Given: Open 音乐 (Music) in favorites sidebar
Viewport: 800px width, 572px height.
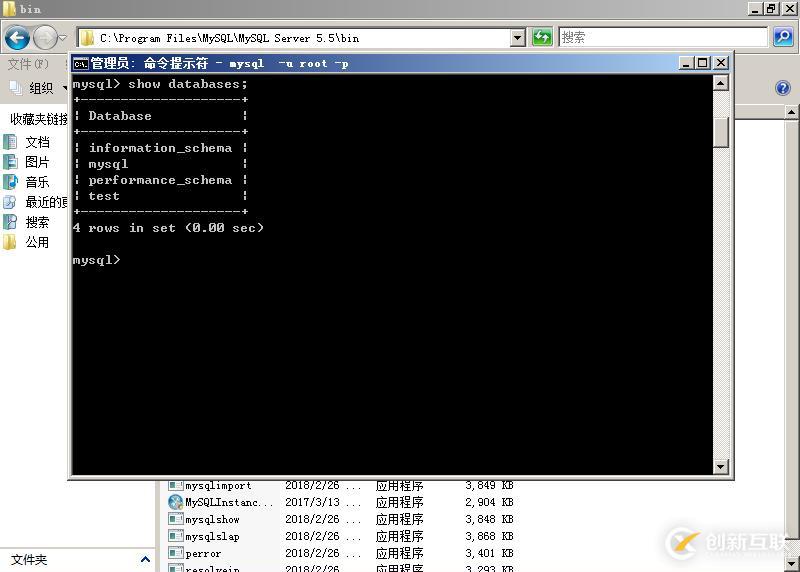Looking at the screenshot, I should [x=37, y=182].
